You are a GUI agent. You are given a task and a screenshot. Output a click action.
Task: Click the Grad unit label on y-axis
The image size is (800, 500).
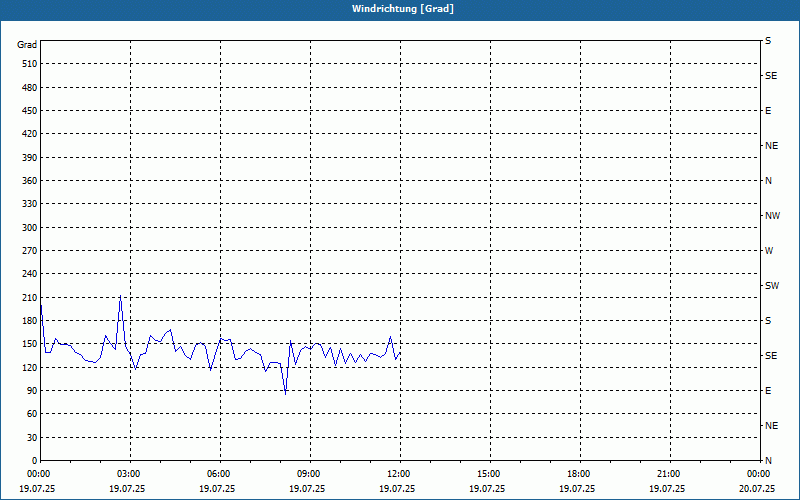point(27,45)
